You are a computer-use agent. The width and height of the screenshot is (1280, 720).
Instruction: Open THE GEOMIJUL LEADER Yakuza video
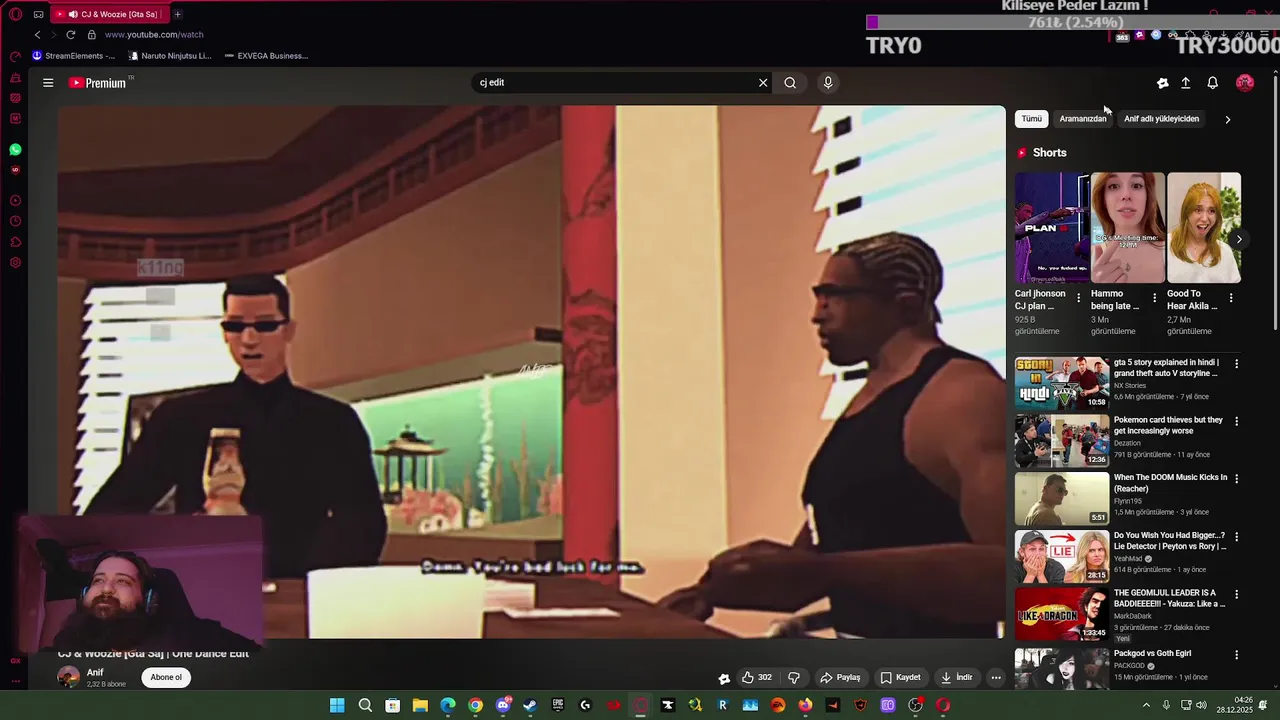point(1169,598)
